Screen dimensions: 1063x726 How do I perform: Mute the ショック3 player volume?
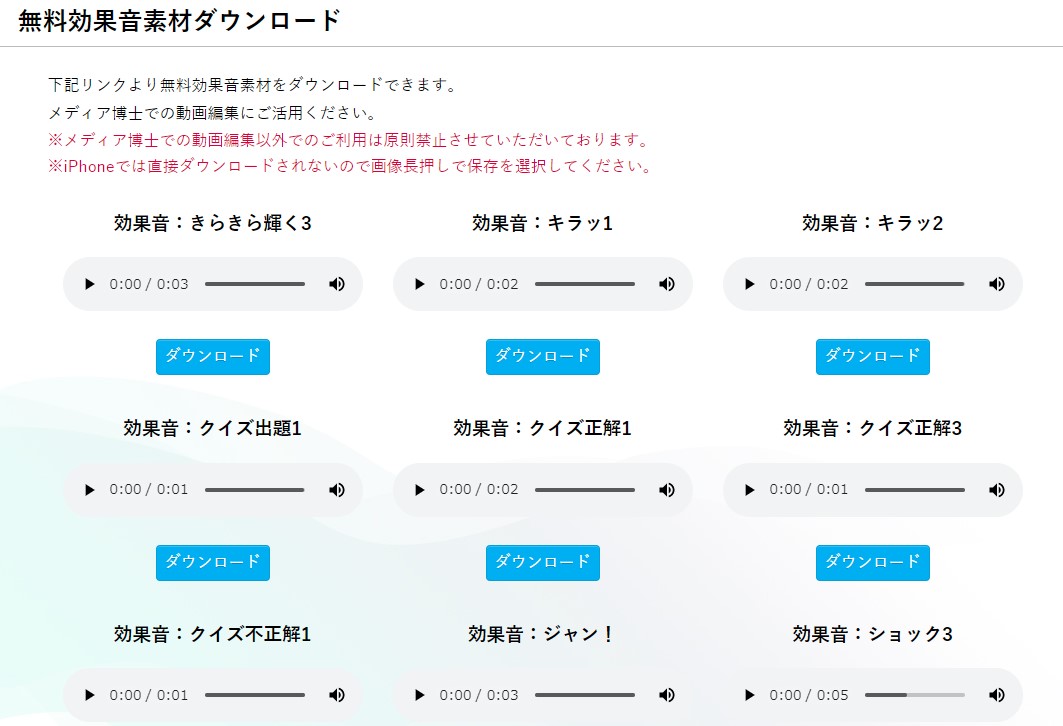[996, 695]
